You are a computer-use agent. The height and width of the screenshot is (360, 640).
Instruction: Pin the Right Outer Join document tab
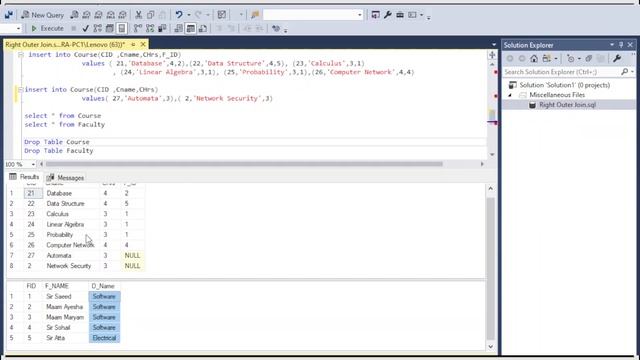click(133, 44)
